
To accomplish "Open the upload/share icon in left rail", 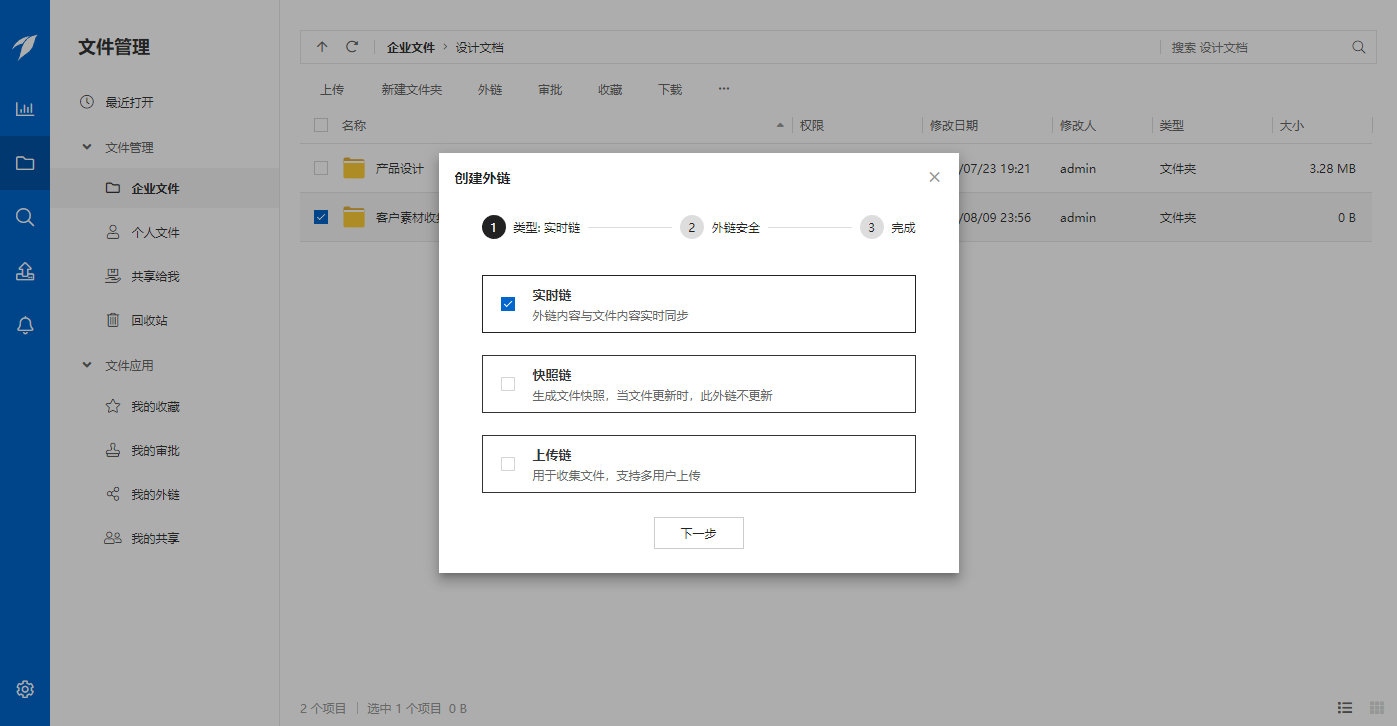I will coord(25,271).
